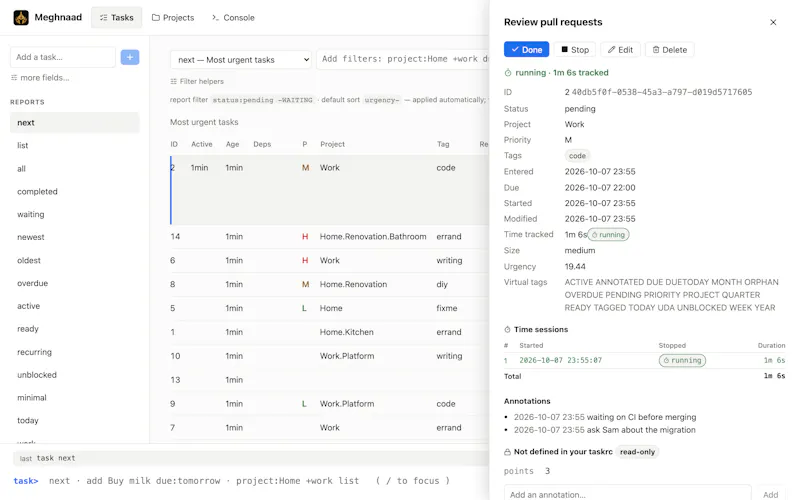Click the Time sessions clock icon
The width and height of the screenshot is (800, 500).
507,330
